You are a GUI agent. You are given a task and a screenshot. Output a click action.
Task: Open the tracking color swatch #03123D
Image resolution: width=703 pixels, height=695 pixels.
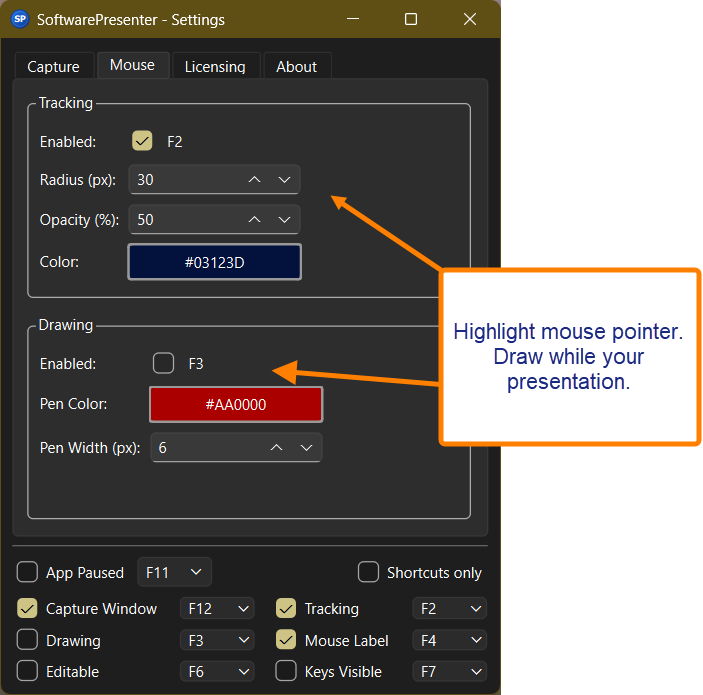[215, 262]
